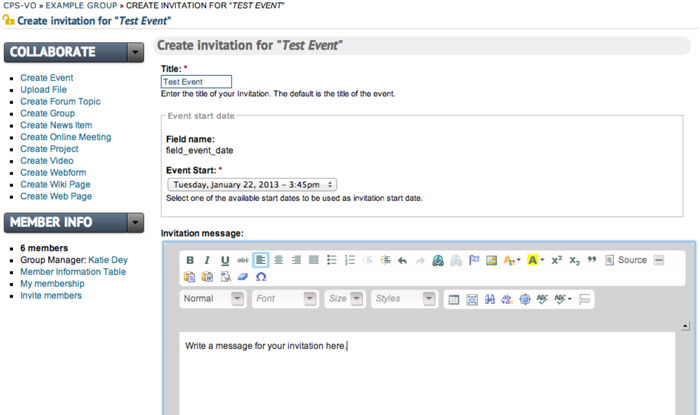Toggle Source view in editor
Image resolution: width=700 pixels, height=415 pixels.
pos(625,260)
